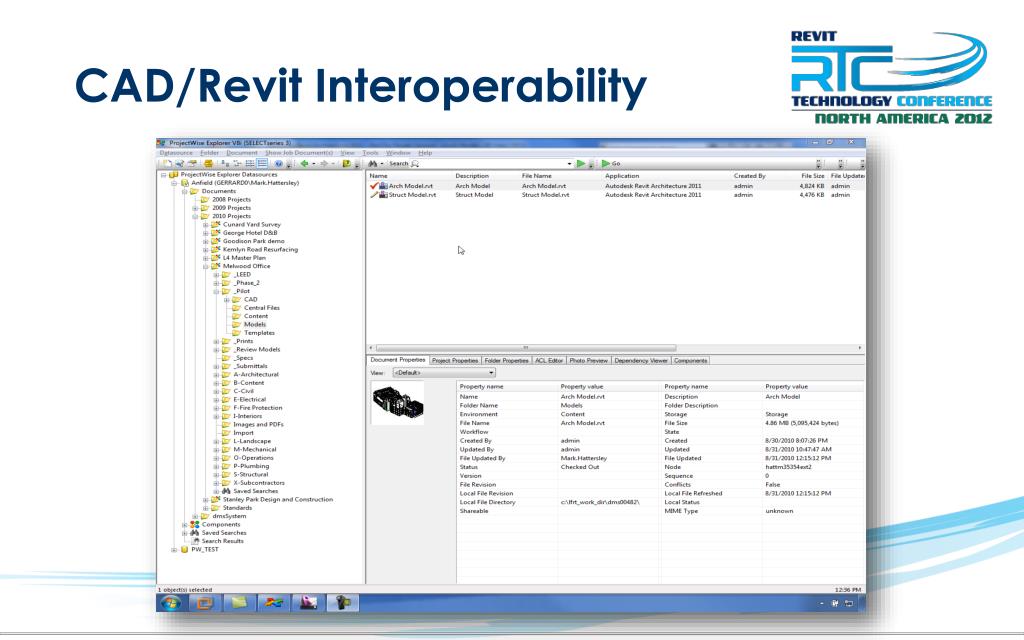Viewport: 1024px width, 640px height.
Task: Select the Stanley Park Design and Construction folder
Action: coord(278,500)
